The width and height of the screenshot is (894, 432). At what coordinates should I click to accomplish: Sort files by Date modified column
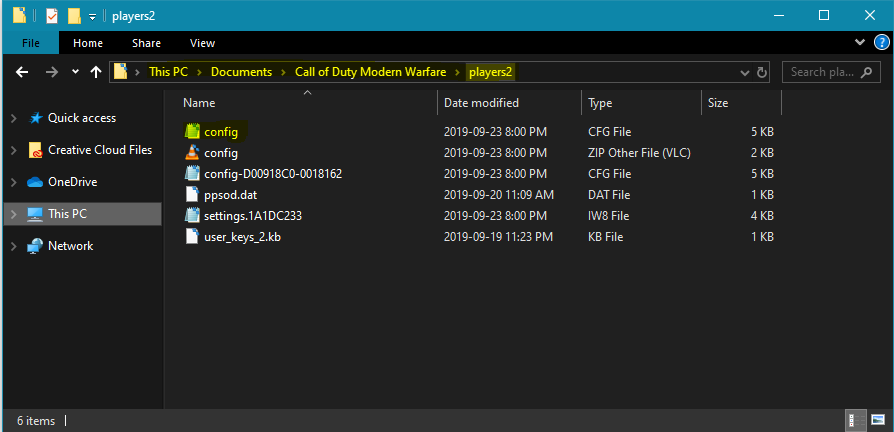[x=481, y=103]
